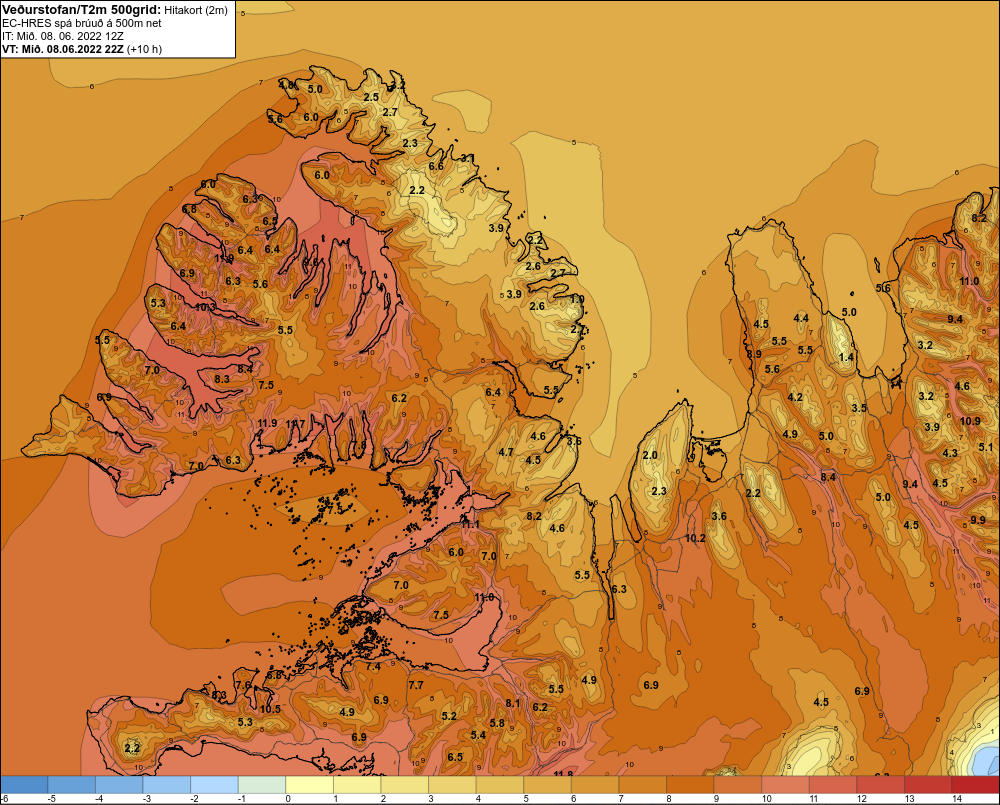Select the legend swatch between 4 and 5

(500, 785)
